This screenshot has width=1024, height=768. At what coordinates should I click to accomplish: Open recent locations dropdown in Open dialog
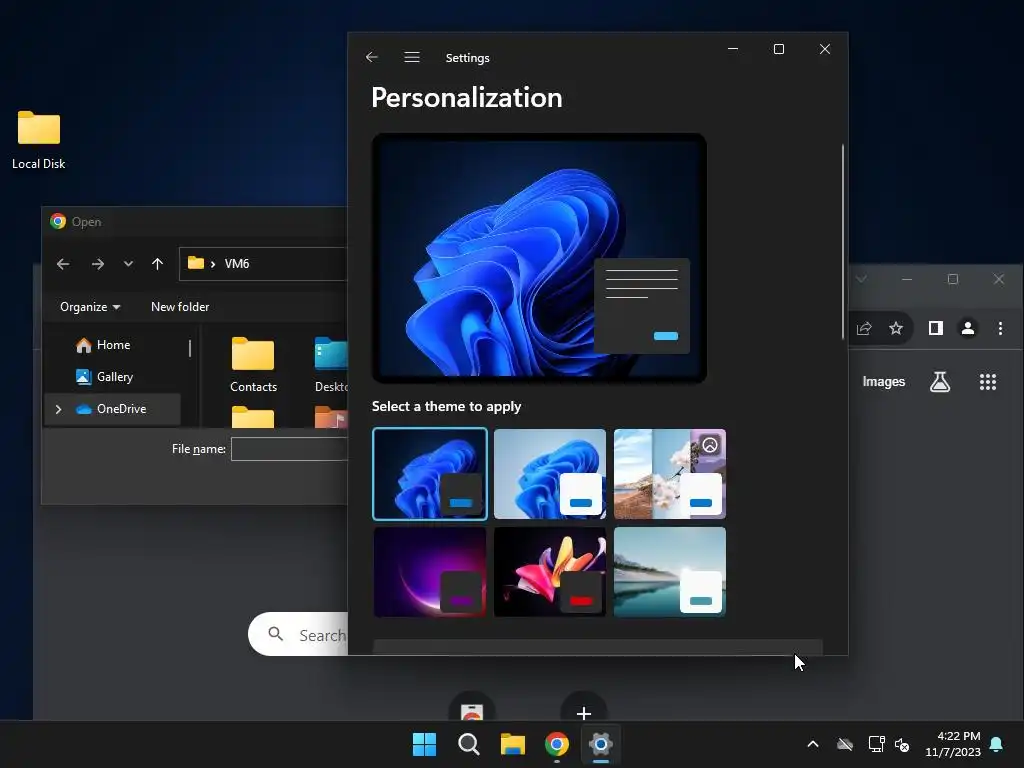coord(128,264)
